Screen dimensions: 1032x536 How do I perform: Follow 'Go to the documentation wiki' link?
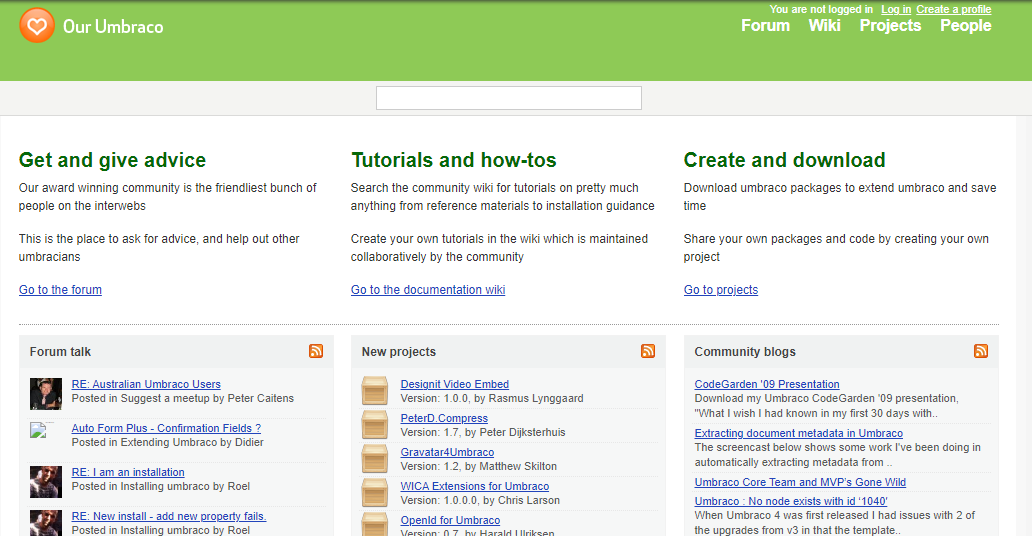428,290
